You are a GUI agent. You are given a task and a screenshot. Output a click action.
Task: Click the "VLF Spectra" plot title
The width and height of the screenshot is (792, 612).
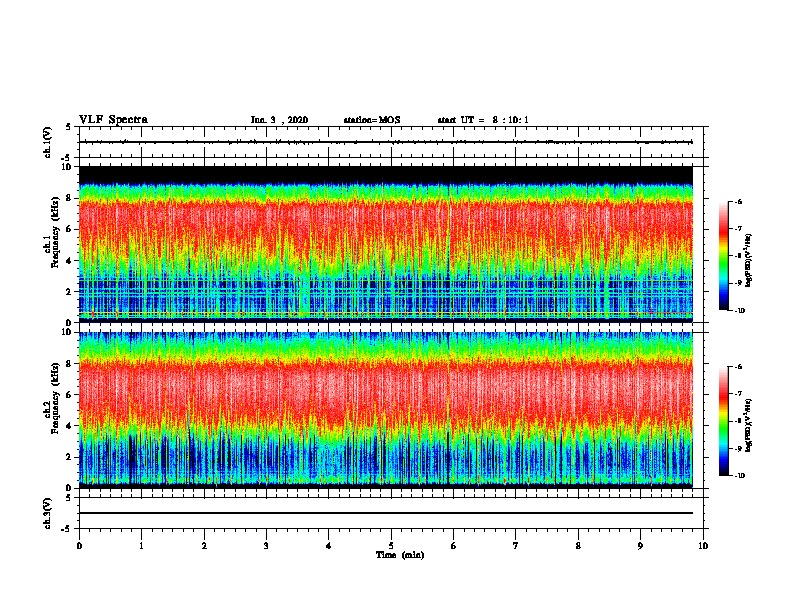[113, 120]
